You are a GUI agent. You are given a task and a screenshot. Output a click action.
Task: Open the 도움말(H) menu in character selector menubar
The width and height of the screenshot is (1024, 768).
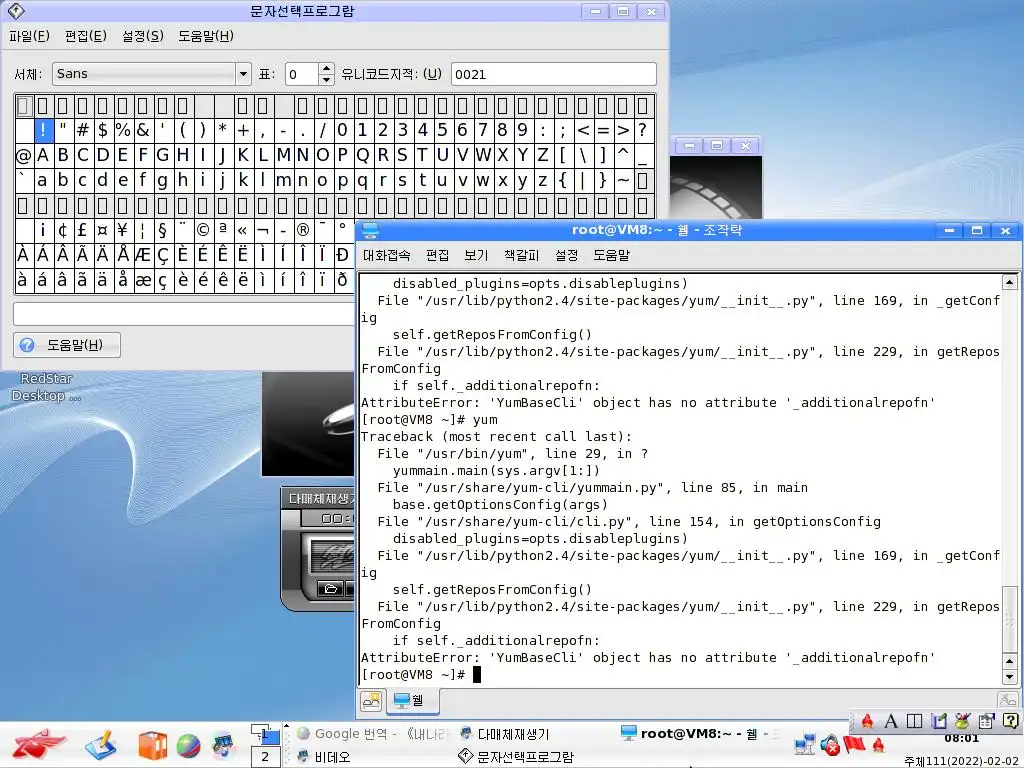click(206, 36)
